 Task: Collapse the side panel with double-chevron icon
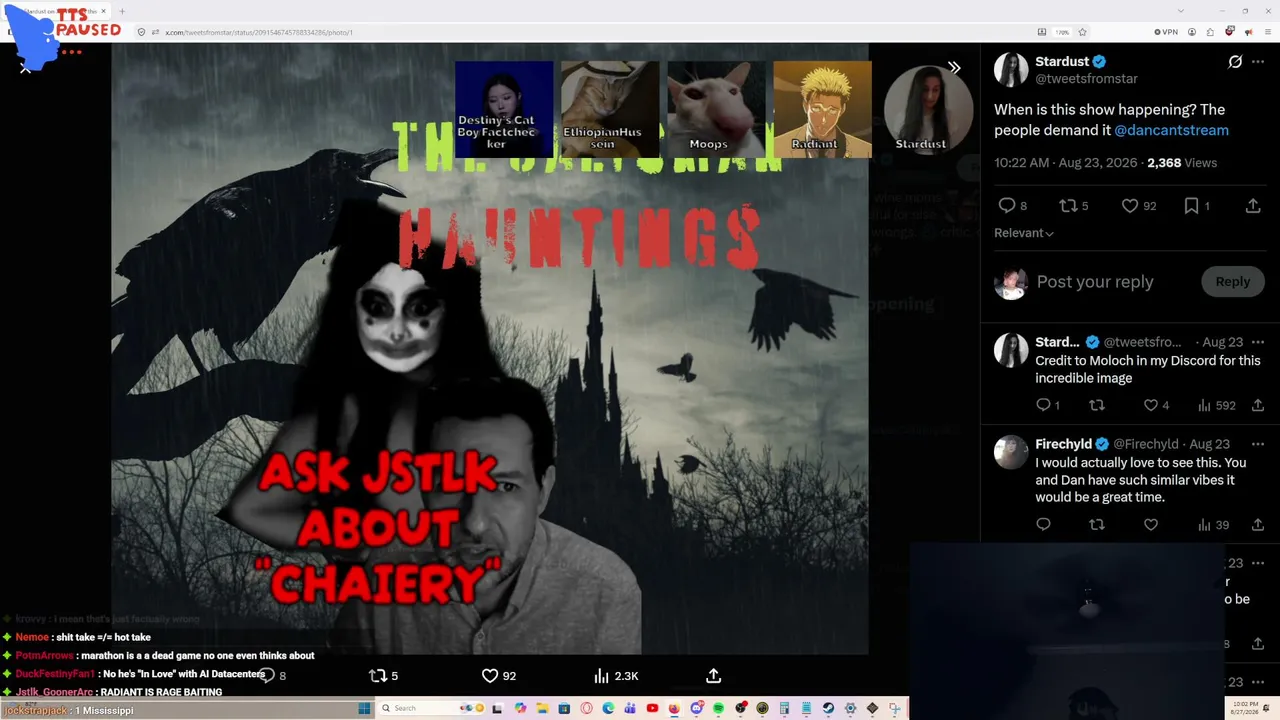point(954,67)
